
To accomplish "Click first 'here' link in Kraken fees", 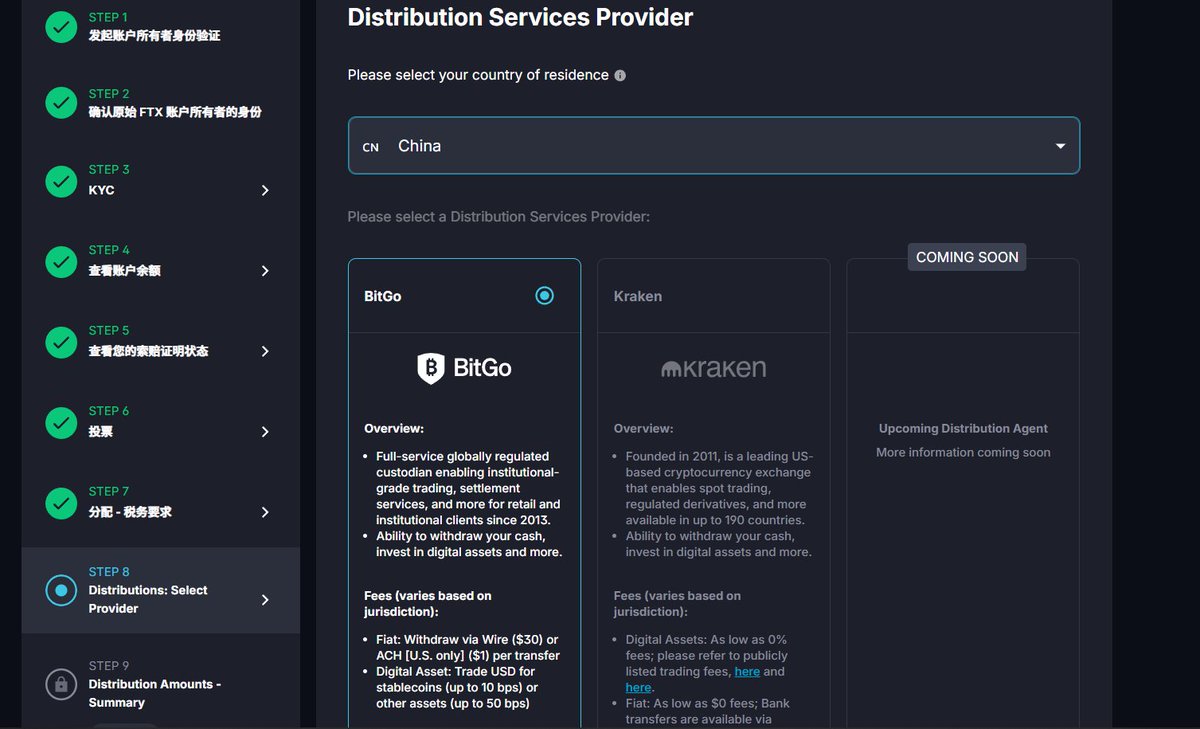I will tap(747, 672).
